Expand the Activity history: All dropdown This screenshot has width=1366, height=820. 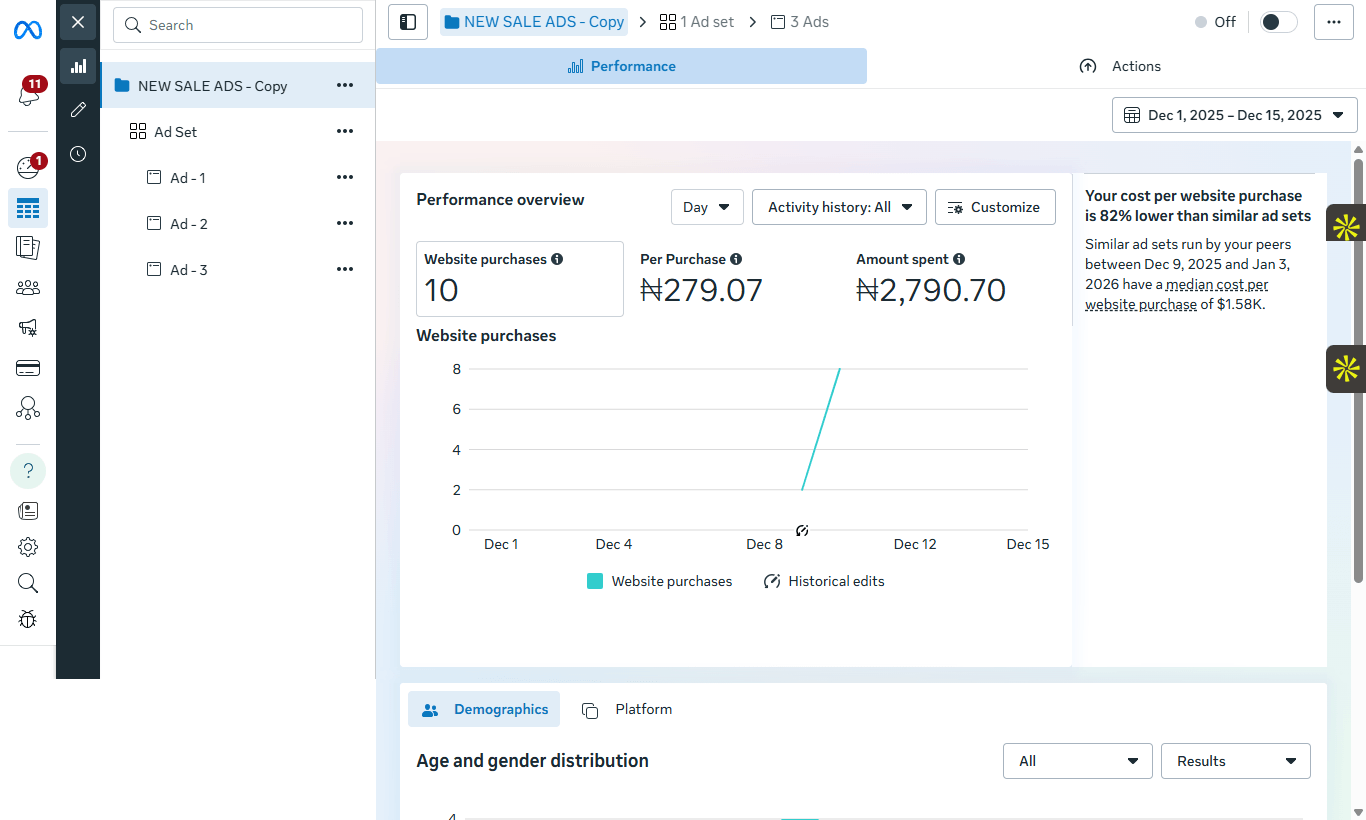839,207
